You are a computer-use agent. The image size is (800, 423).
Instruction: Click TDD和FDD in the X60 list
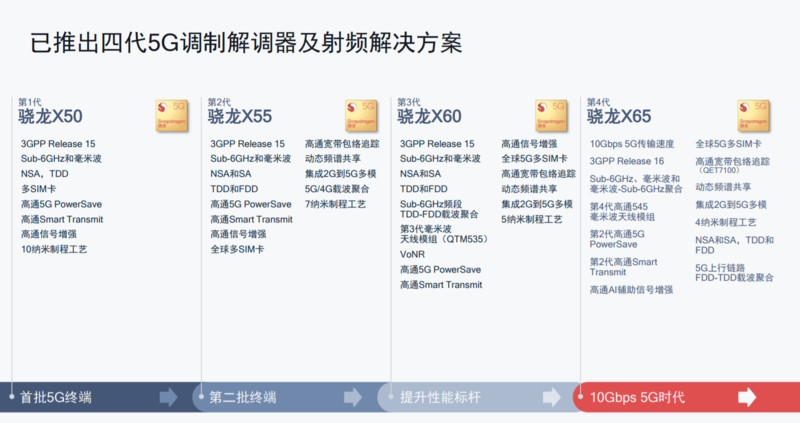(x=423, y=189)
